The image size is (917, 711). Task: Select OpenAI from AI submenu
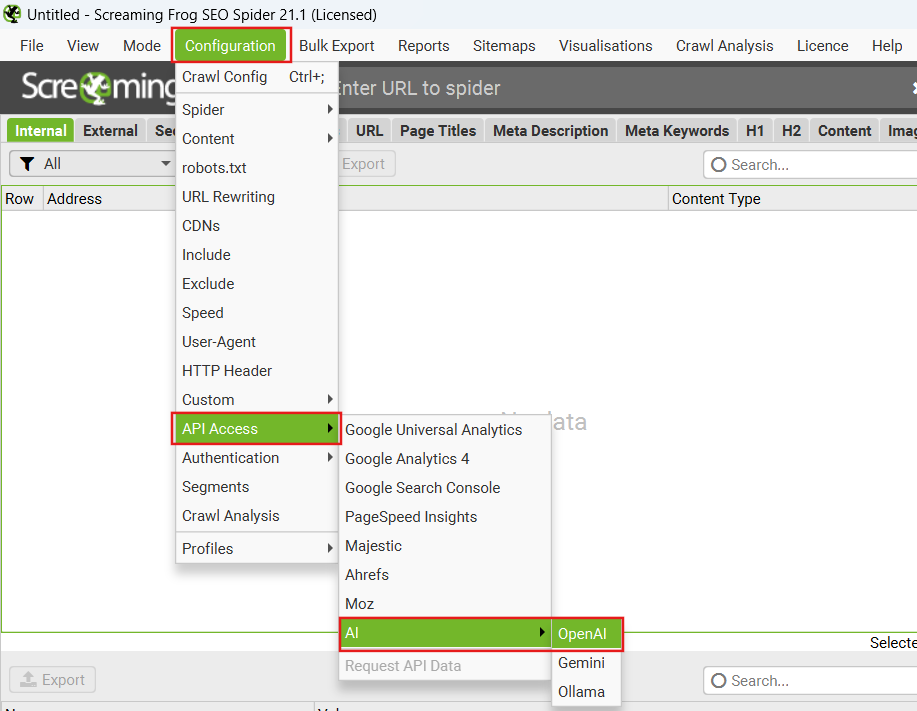(x=587, y=634)
